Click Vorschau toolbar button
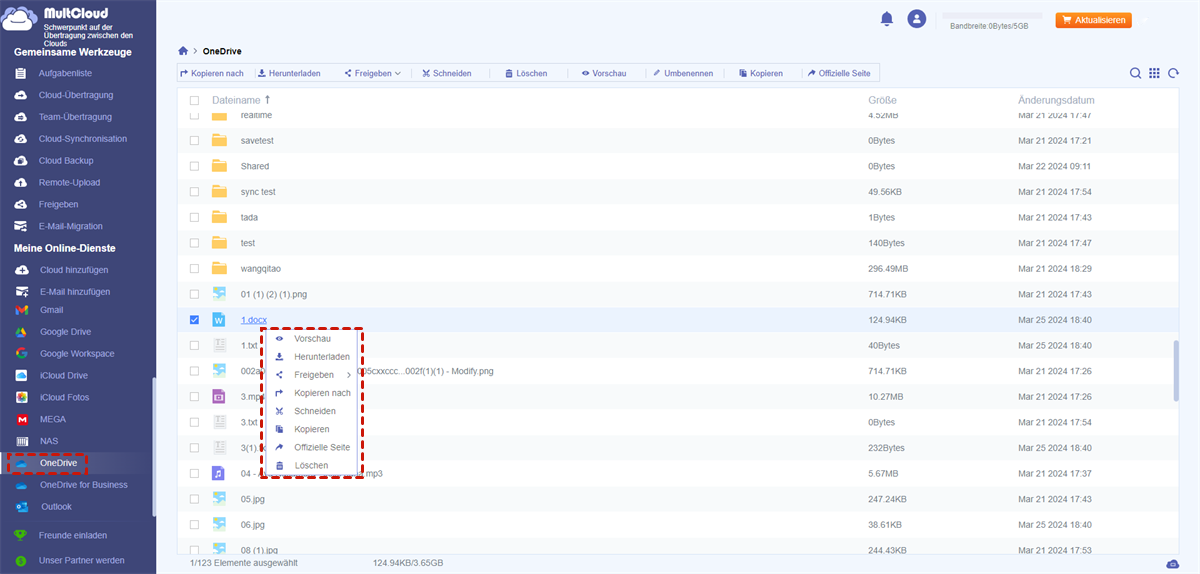Screen dimensions: 1200x574 [x=603, y=73]
